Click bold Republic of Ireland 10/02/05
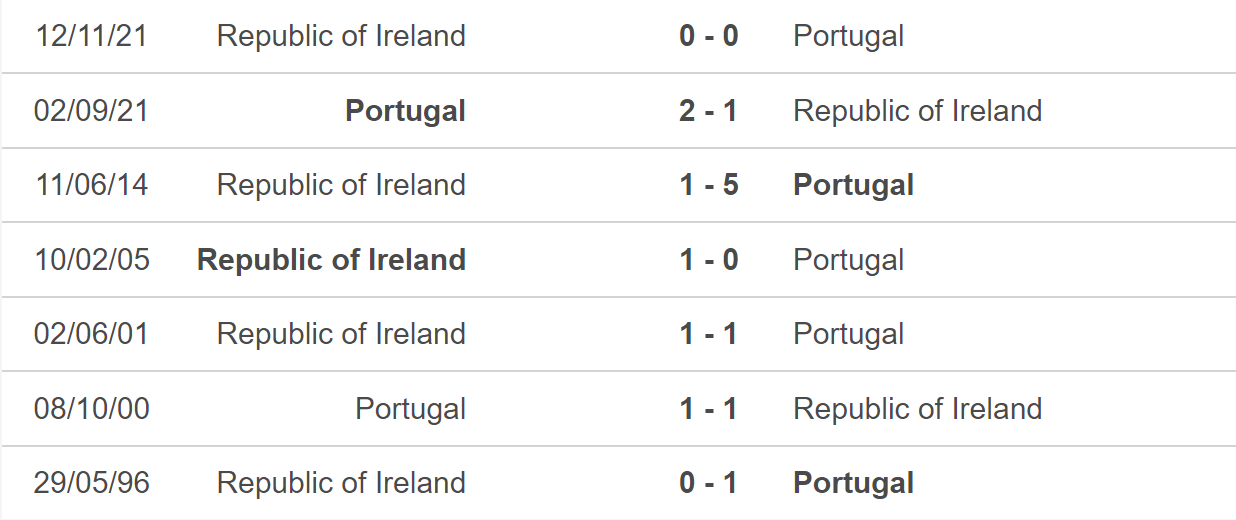The height and width of the screenshot is (520, 1236). (331, 260)
